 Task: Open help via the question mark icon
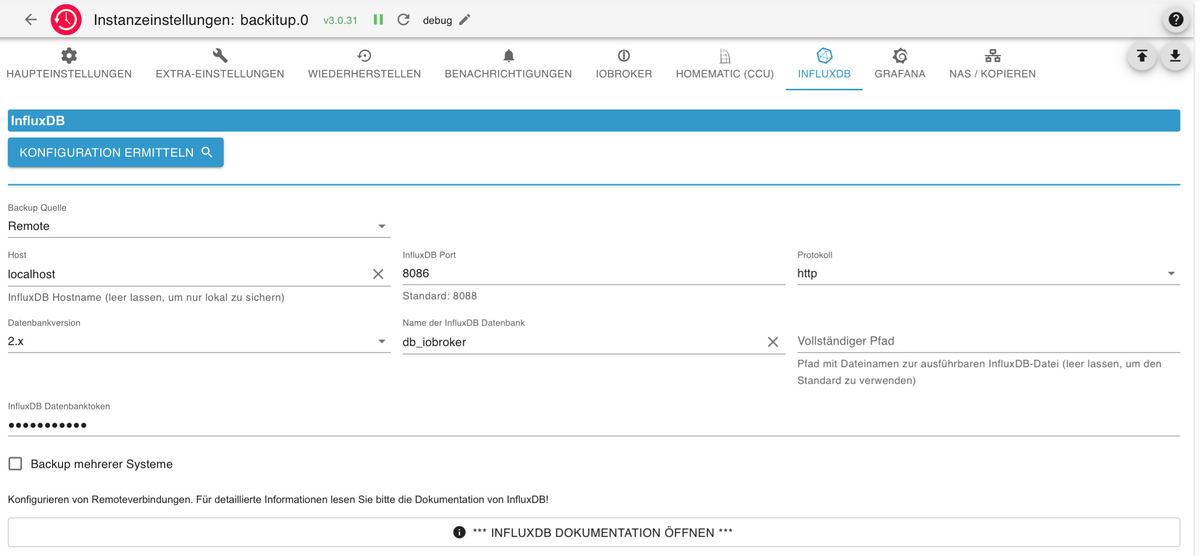pyautogui.click(x=1176, y=19)
